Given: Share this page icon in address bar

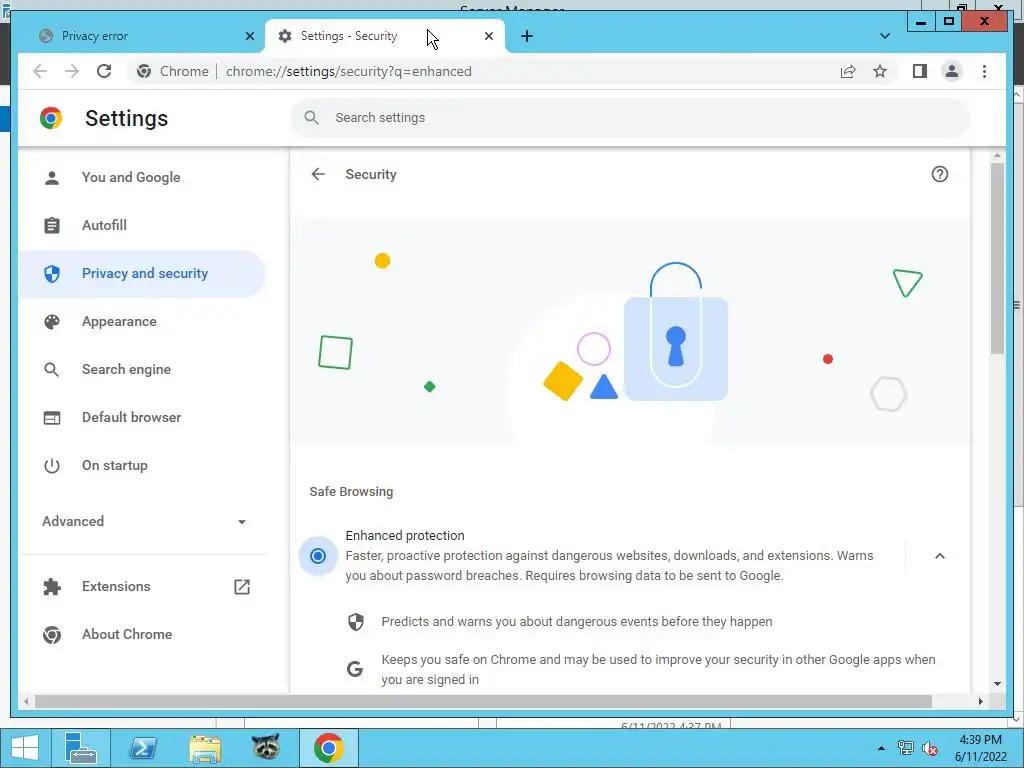Looking at the screenshot, I should [848, 71].
